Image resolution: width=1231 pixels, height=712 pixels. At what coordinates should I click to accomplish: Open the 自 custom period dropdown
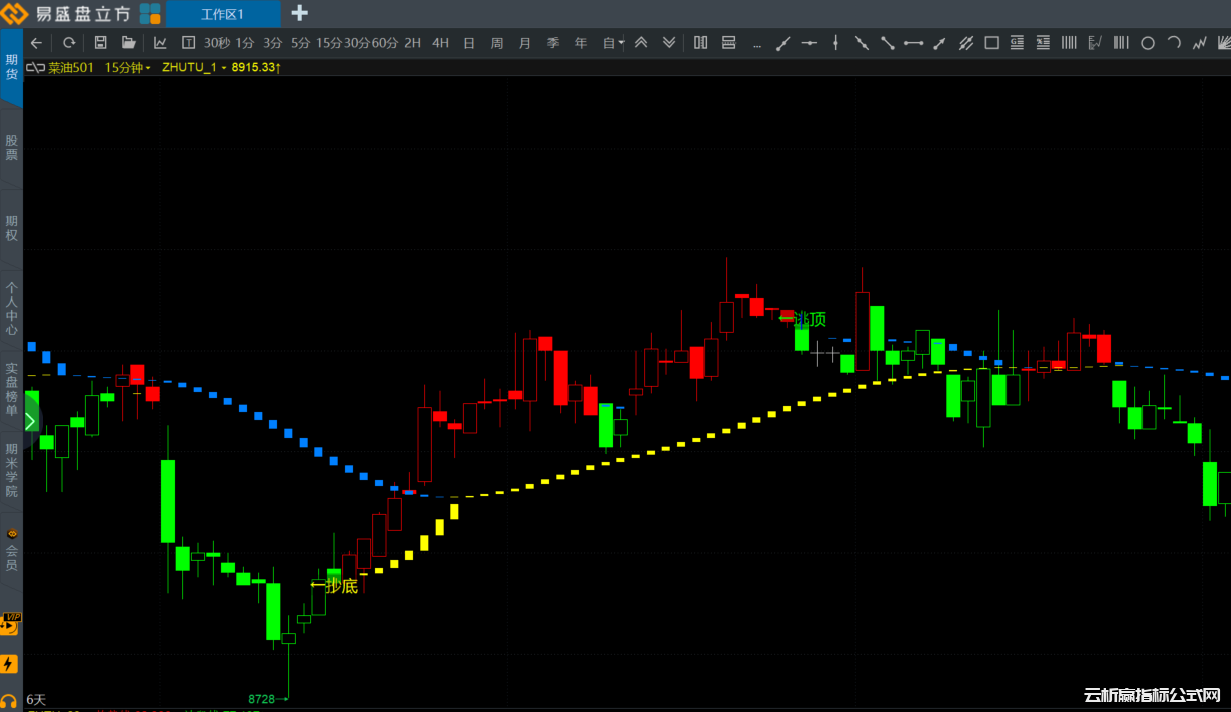pos(613,43)
